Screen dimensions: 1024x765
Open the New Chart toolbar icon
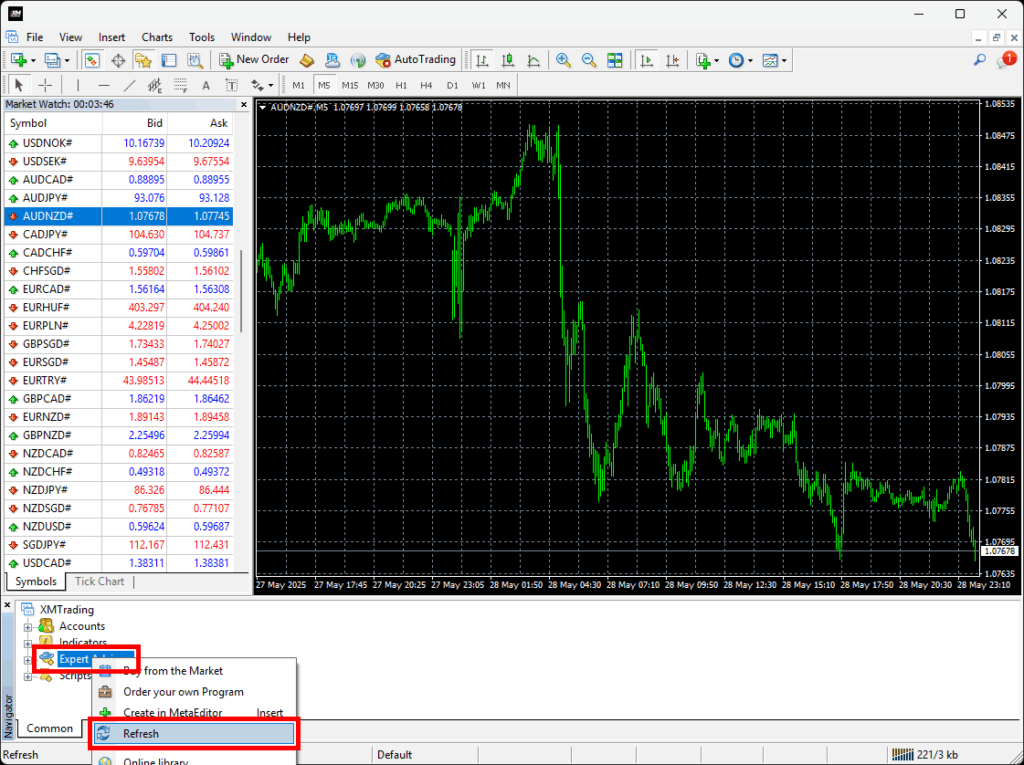(x=18, y=60)
